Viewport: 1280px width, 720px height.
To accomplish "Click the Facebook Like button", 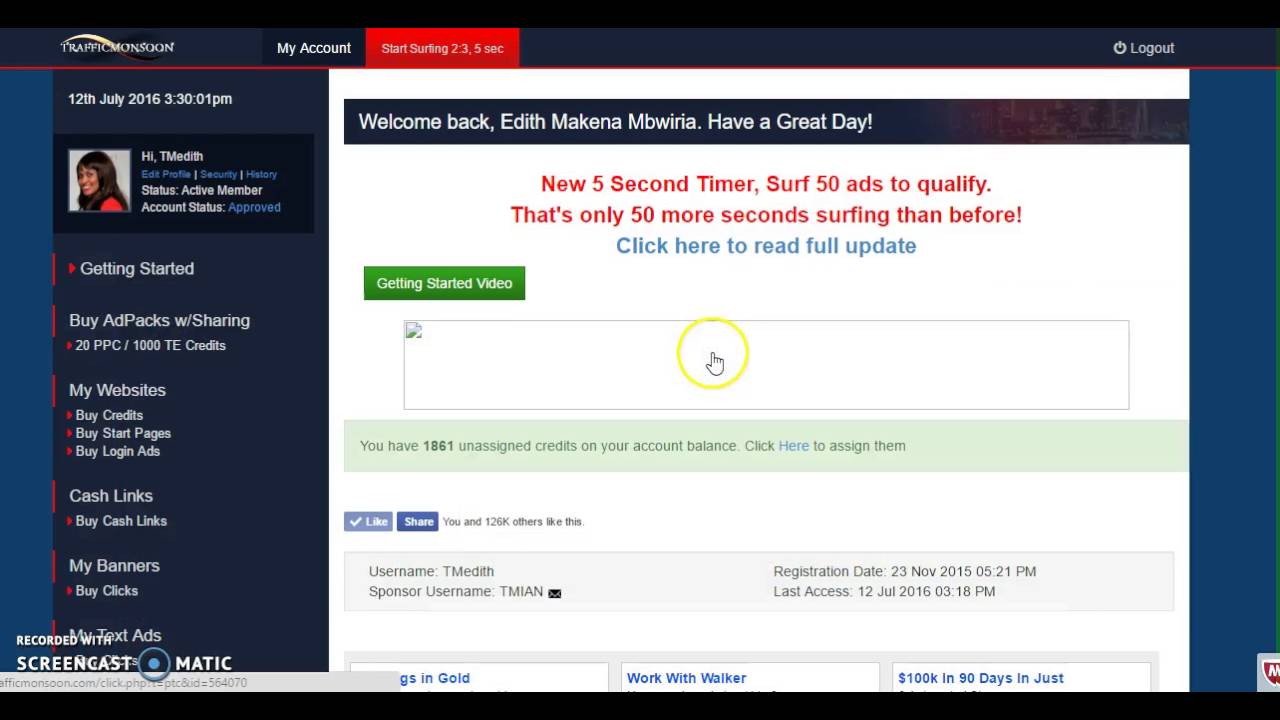I will [x=368, y=521].
